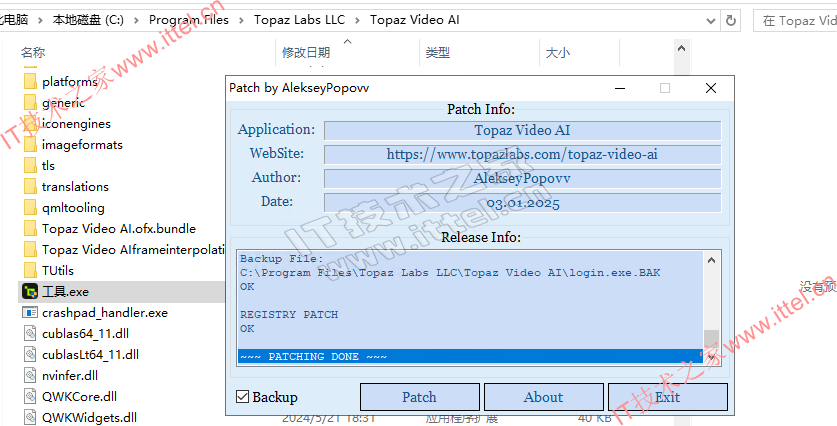837x426 pixels.
Task: Expand the chevron after Program Files breadcrumb
Action: (x=241, y=21)
